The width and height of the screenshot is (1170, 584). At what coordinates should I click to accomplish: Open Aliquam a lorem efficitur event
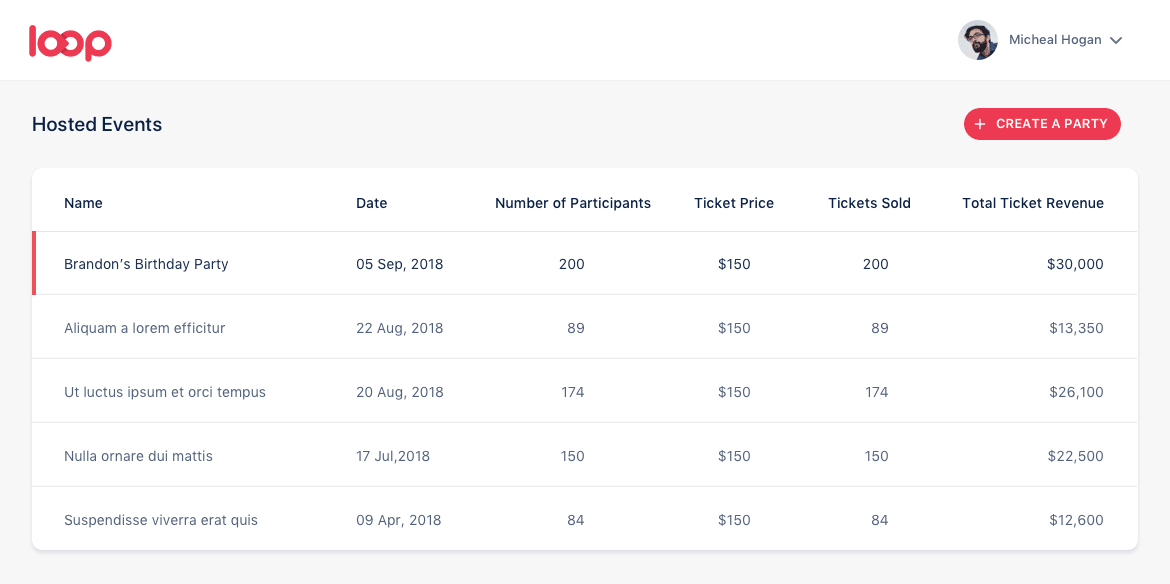pos(145,328)
